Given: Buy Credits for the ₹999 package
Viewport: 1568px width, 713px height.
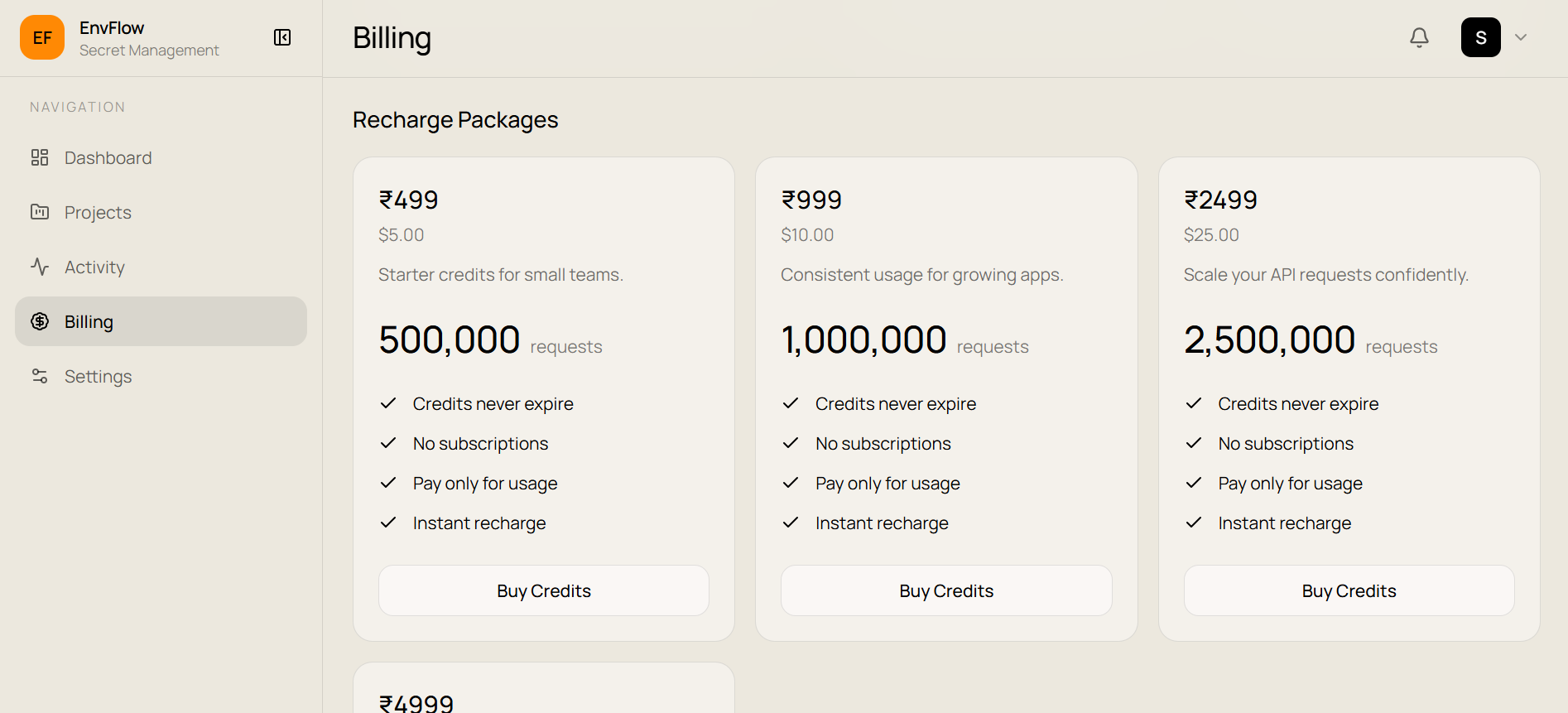Looking at the screenshot, I should coord(946,590).
